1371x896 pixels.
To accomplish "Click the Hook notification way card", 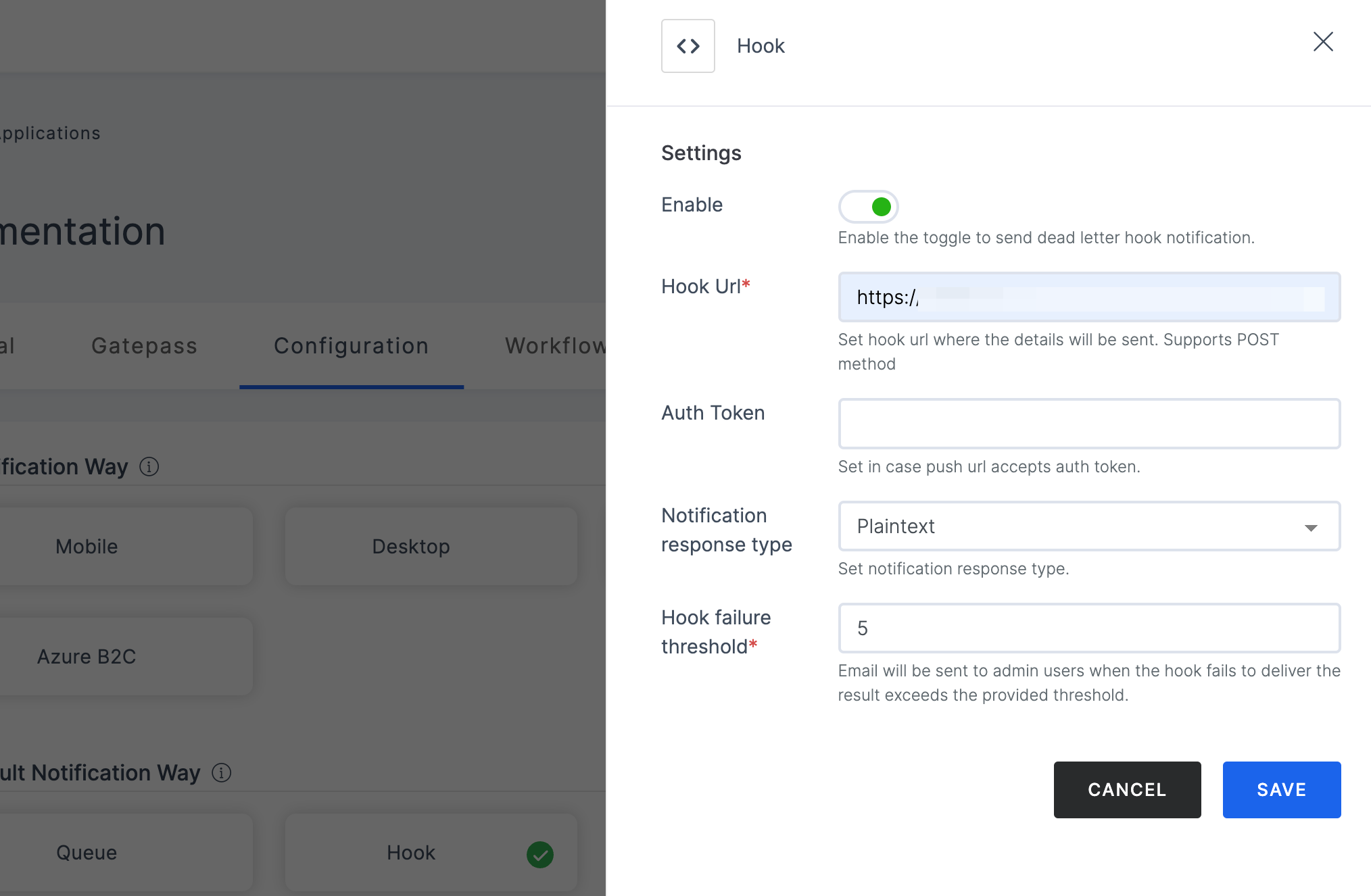I will 431,852.
